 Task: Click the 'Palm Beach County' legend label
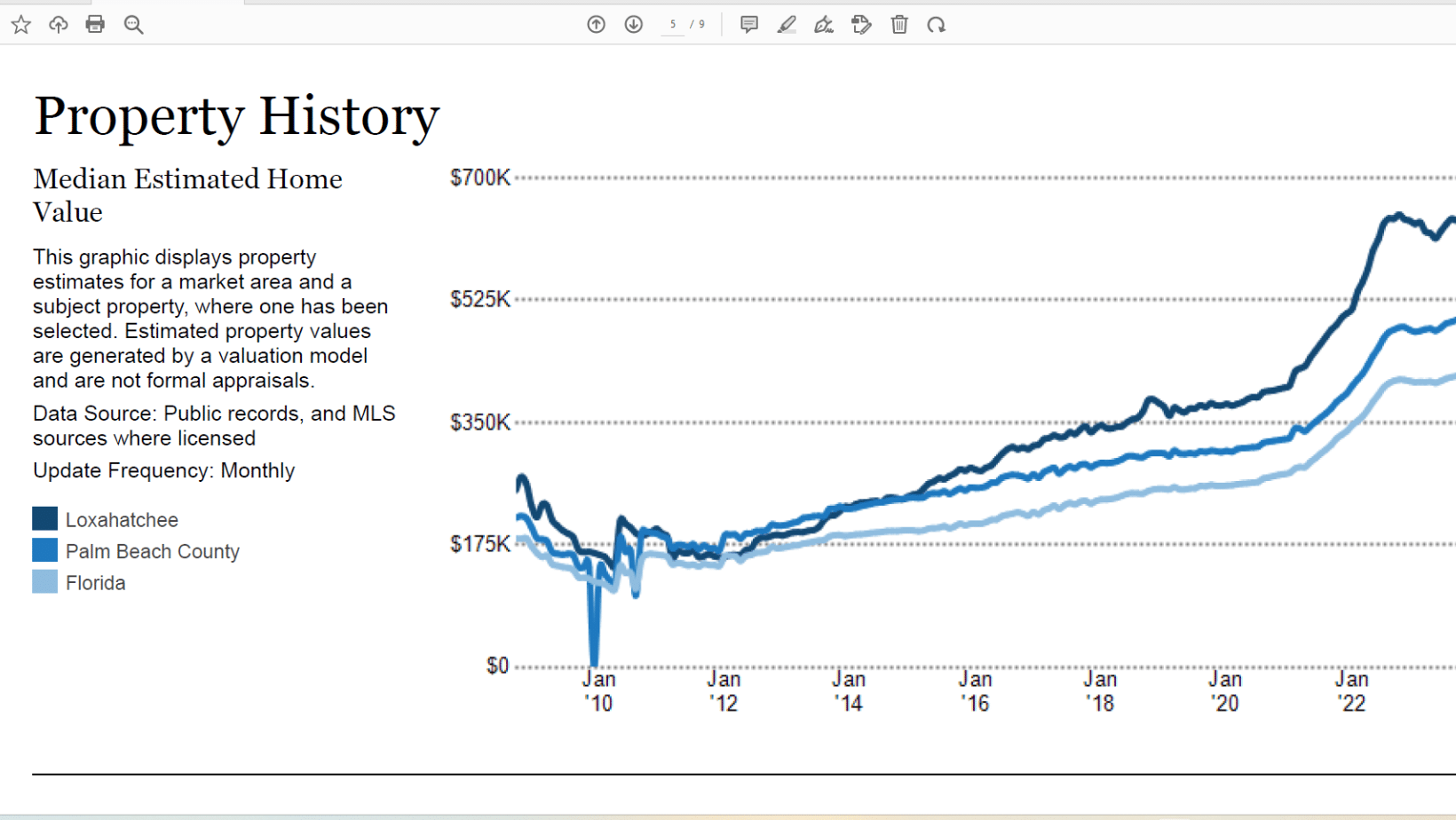(153, 551)
